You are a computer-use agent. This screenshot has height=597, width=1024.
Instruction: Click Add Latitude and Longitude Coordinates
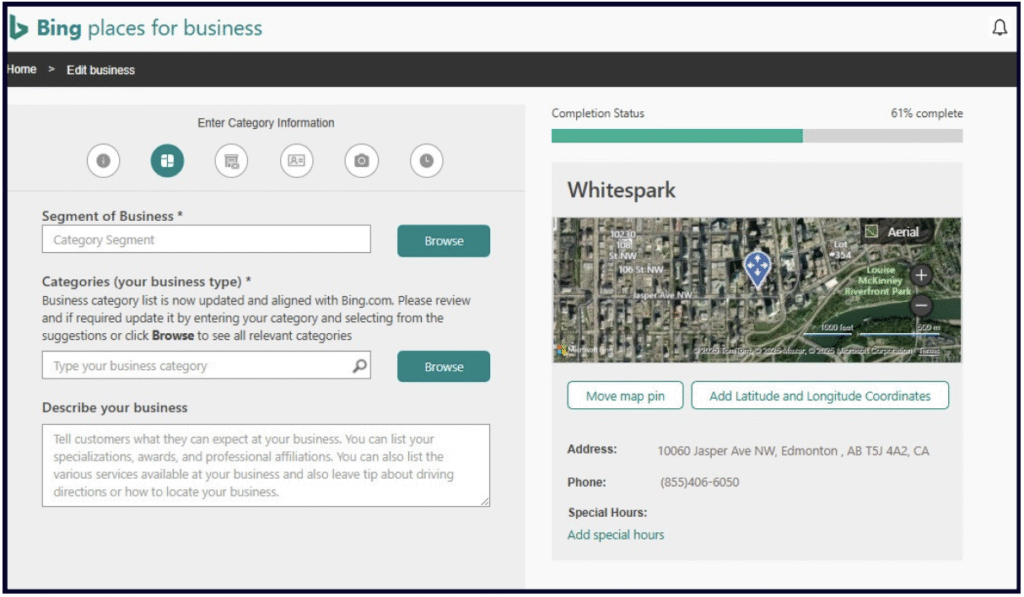pyautogui.click(x=819, y=396)
